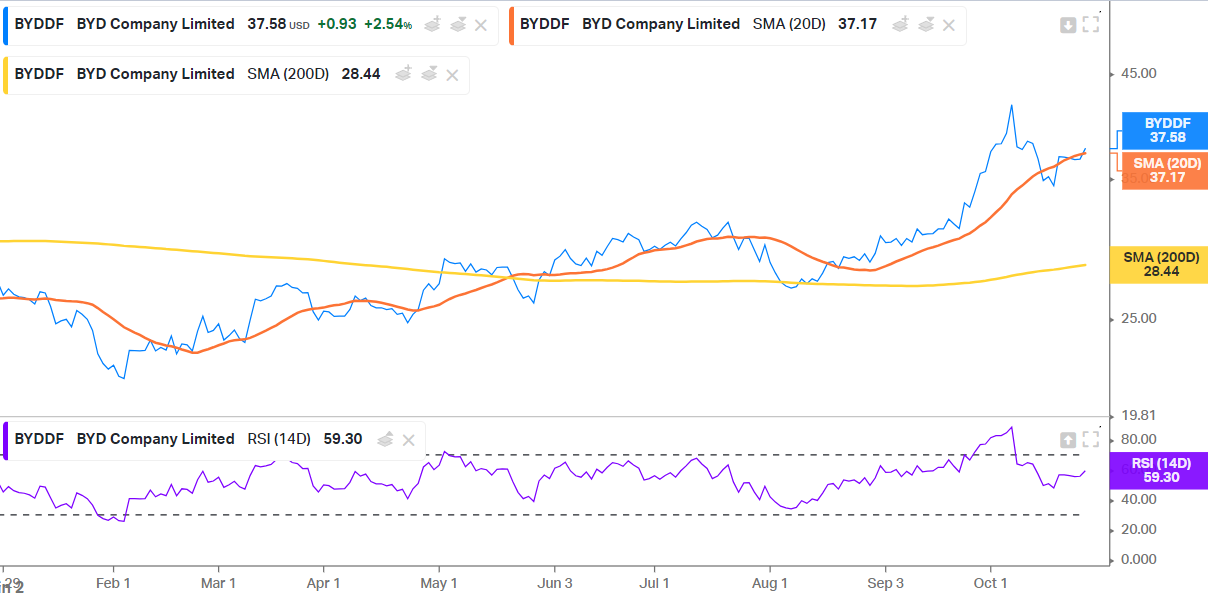1208x602 pixels.
Task: Click the Apr 1 date label
Action: pyautogui.click(x=323, y=582)
